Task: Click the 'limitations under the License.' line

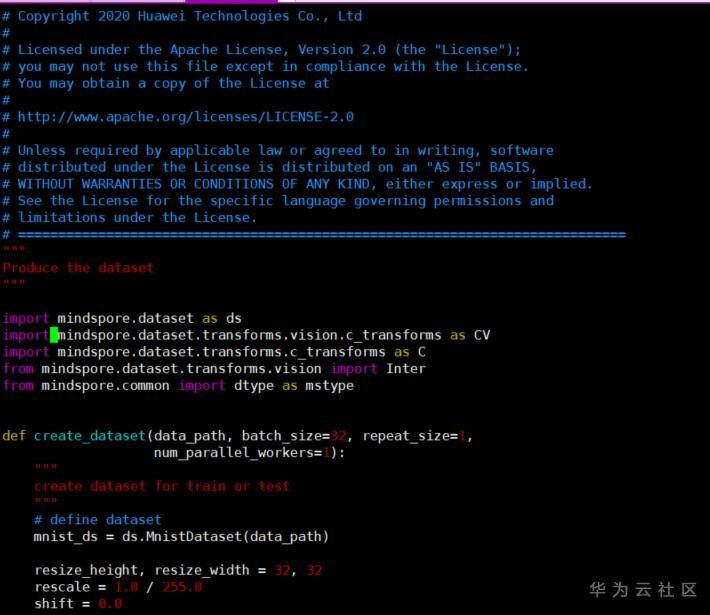Action: pos(130,218)
